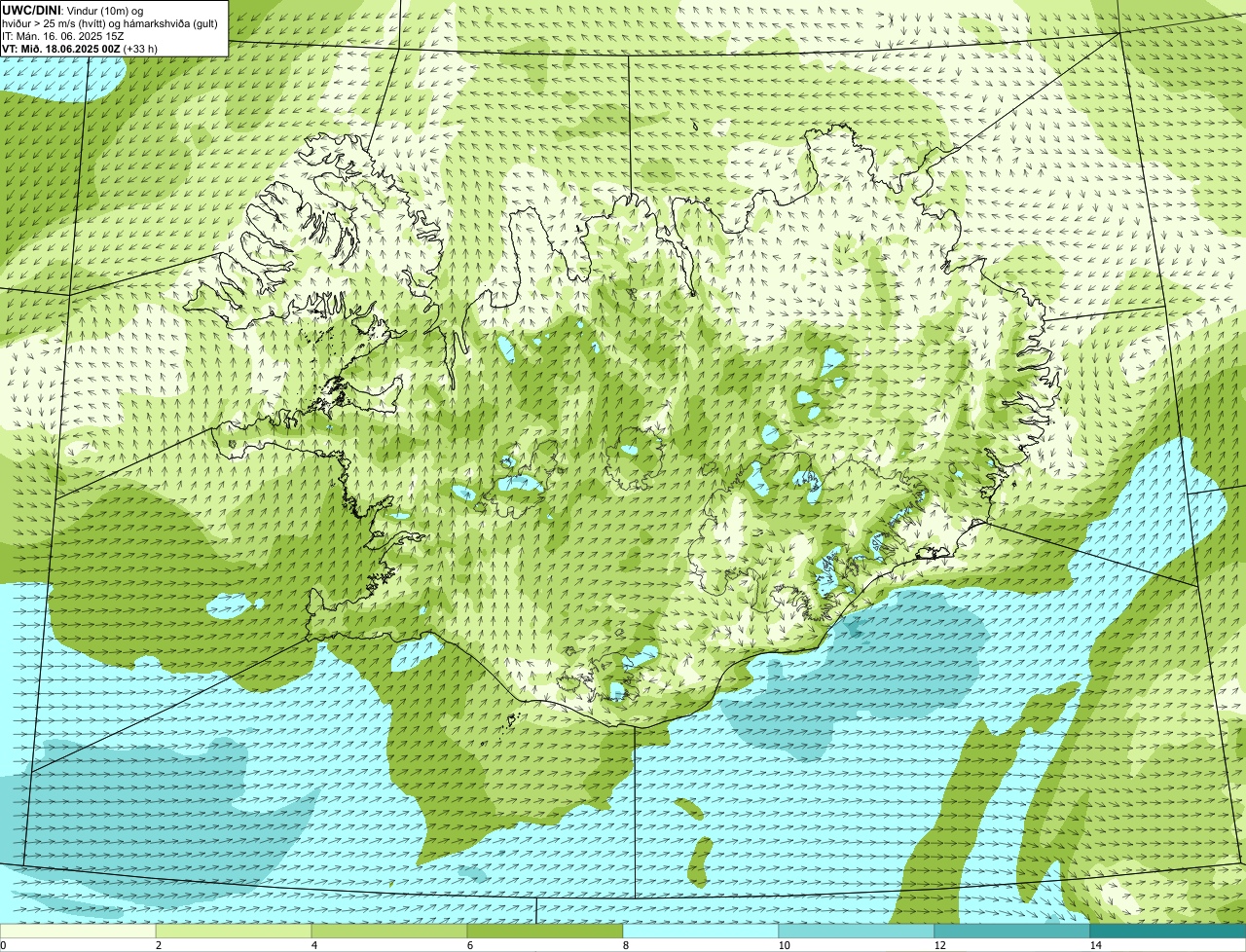The width and height of the screenshot is (1246, 952).
Task: Click the legend scale label "12"
Action: coord(939,945)
